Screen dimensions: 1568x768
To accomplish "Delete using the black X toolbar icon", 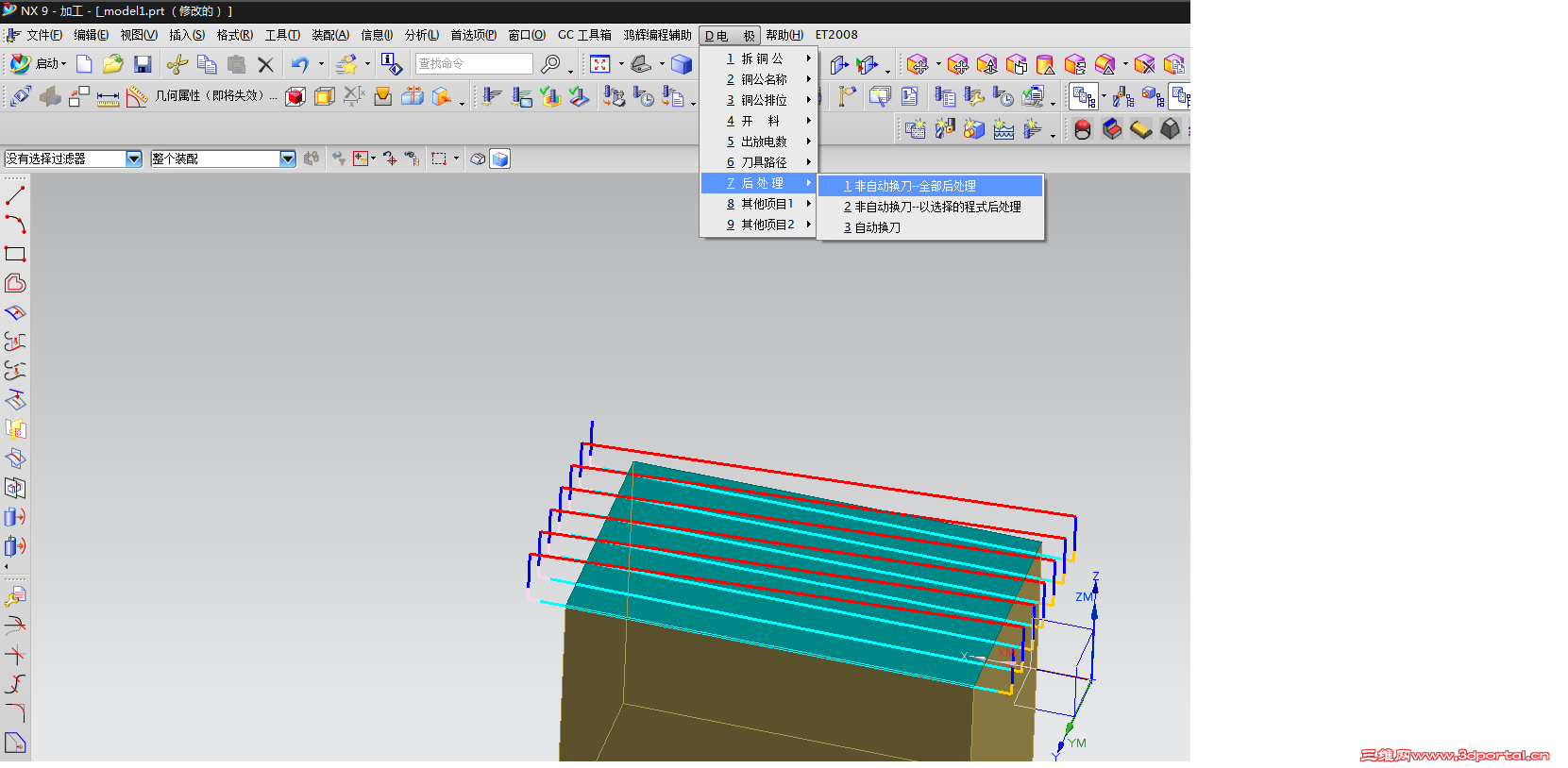I will click(x=265, y=64).
